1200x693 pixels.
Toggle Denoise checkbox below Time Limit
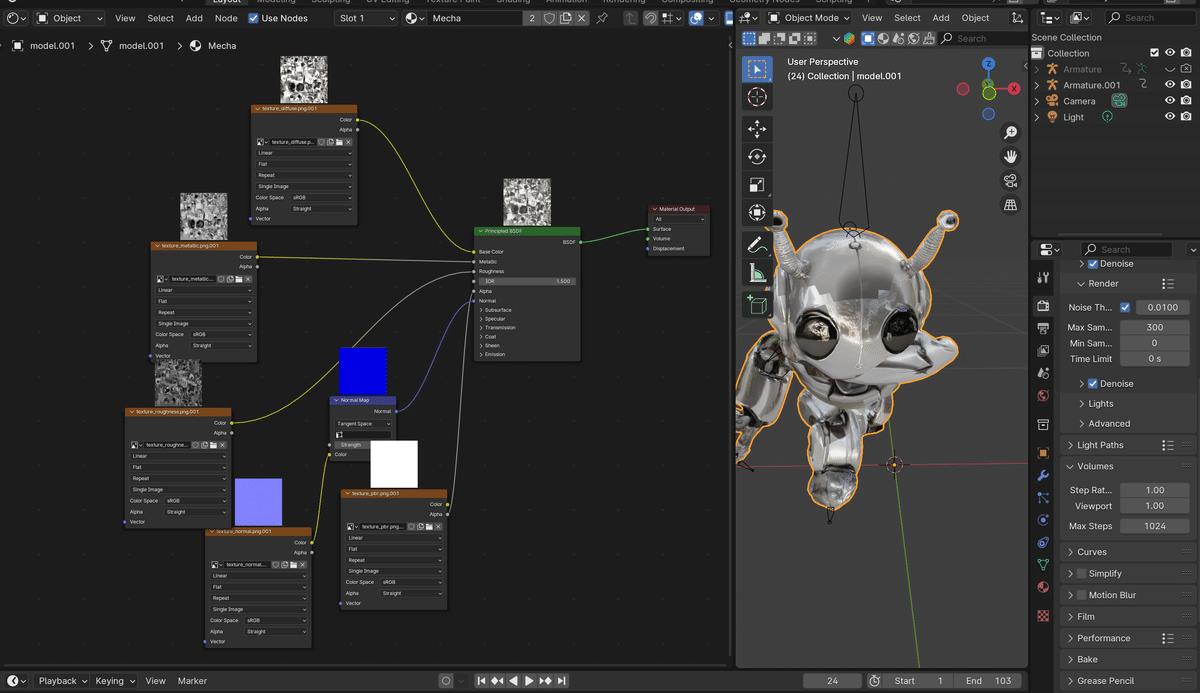tap(1092, 383)
